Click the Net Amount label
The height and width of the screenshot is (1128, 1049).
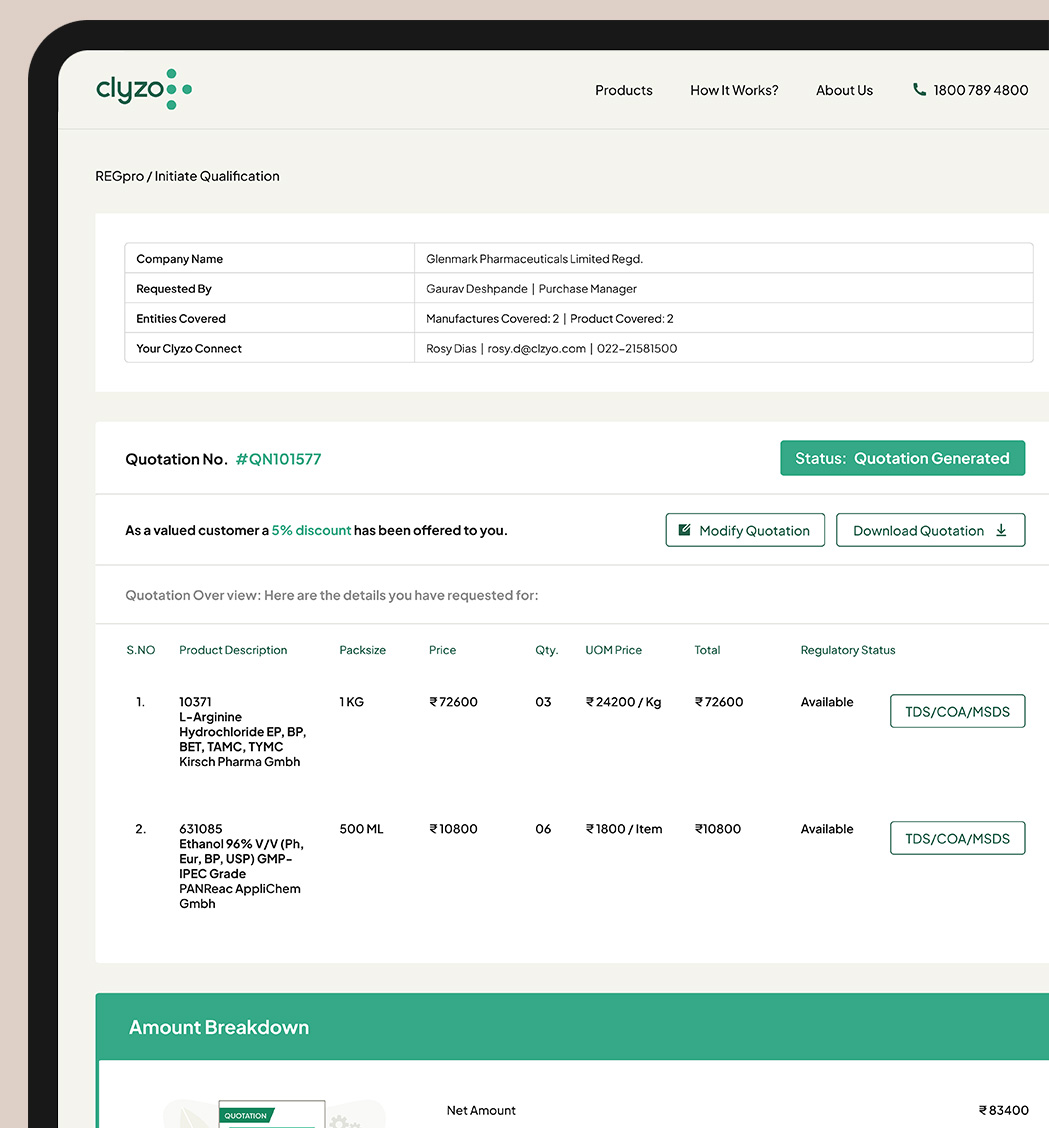point(481,1110)
